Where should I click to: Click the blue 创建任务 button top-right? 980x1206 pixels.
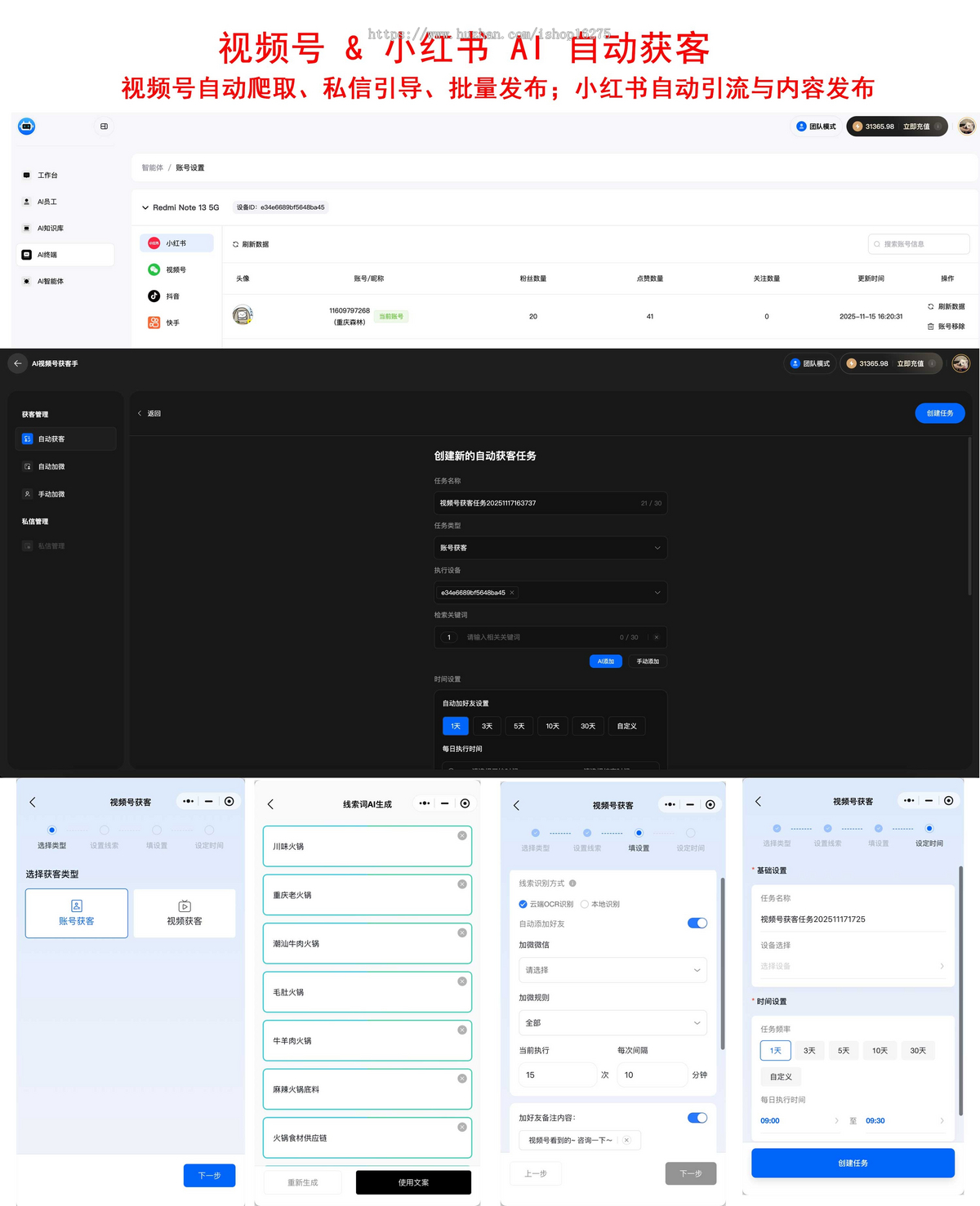pos(940,413)
